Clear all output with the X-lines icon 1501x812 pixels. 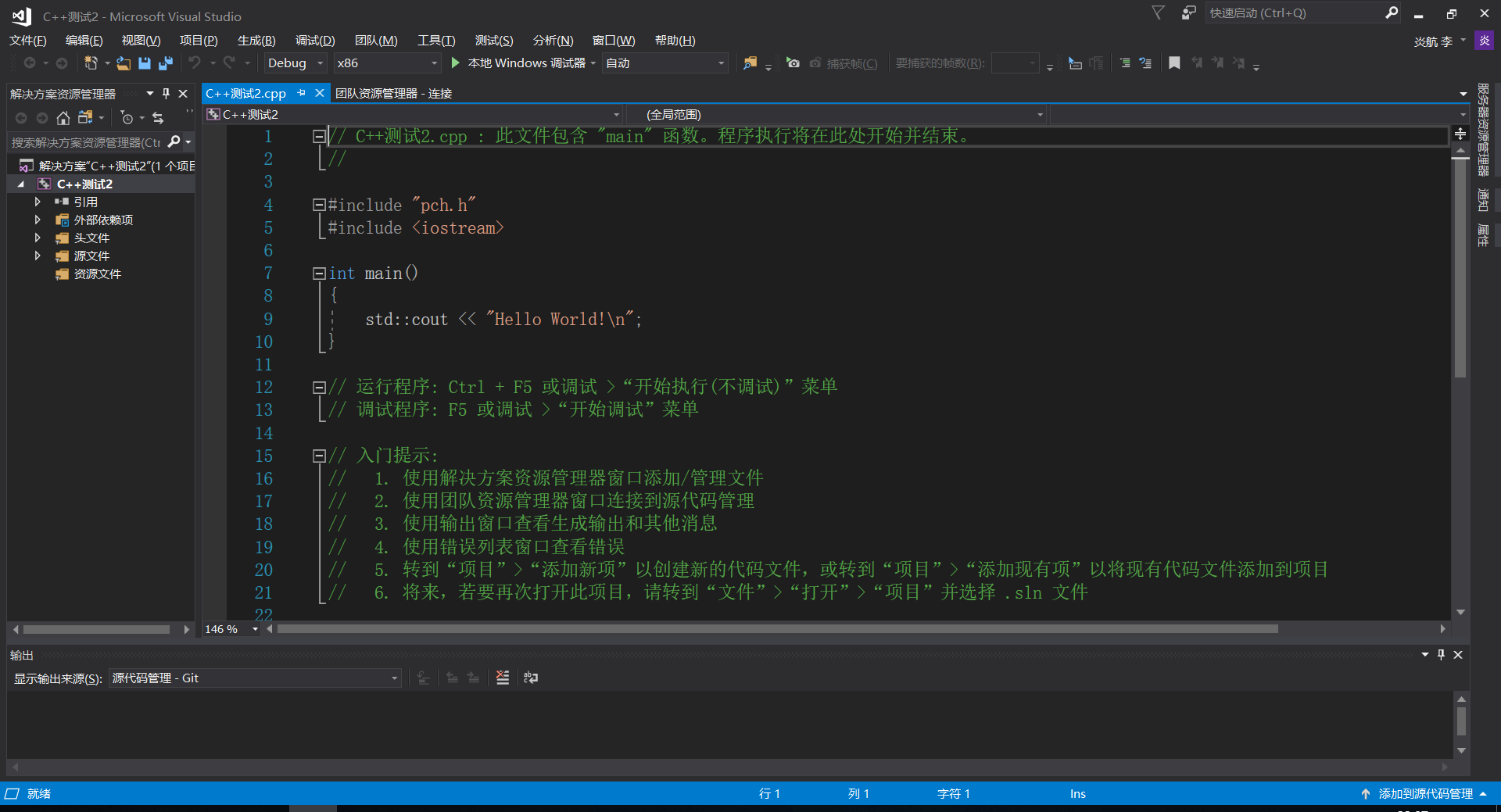(x=503, y=678)
